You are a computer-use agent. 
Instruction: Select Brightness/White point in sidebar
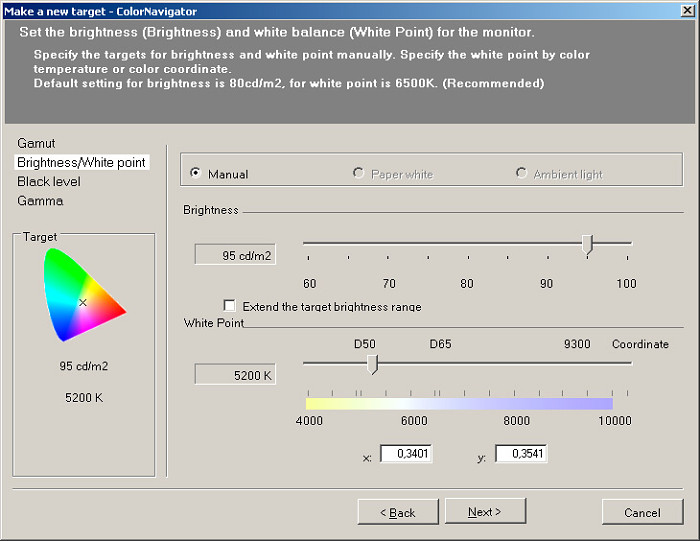81,162
